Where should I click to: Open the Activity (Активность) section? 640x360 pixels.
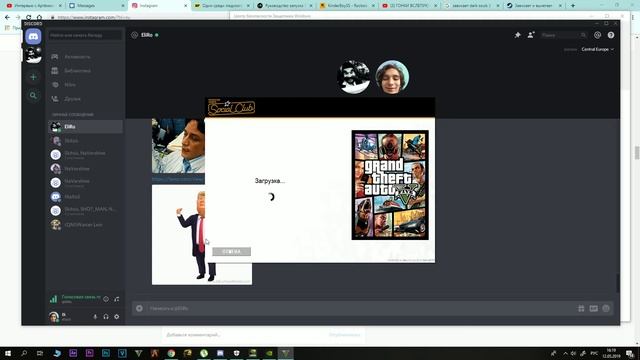(x=85, y=57)
